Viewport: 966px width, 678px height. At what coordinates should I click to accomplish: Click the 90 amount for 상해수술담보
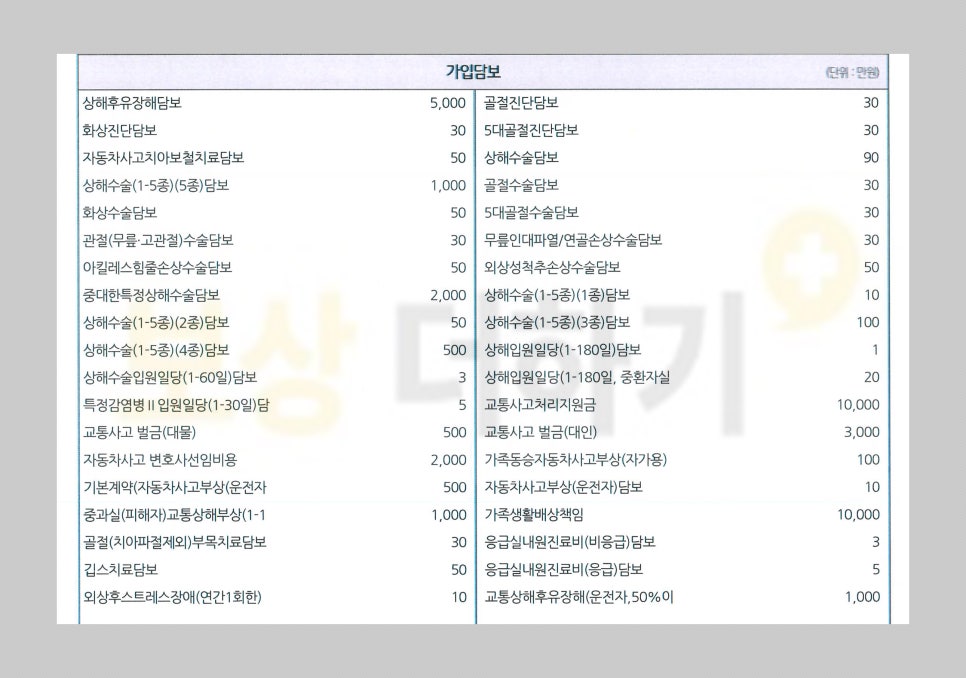click(870, 158)
